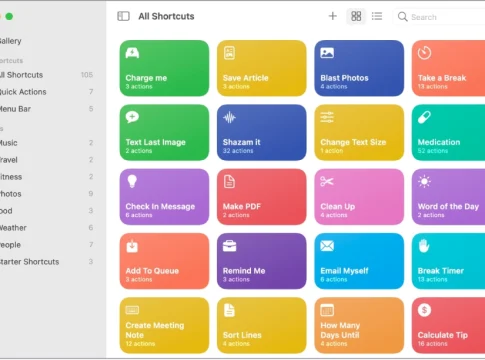Click the page icon on Sort Lines
Image resolution: width=485 pixels, height=360 pixels.
pos(229,310)
